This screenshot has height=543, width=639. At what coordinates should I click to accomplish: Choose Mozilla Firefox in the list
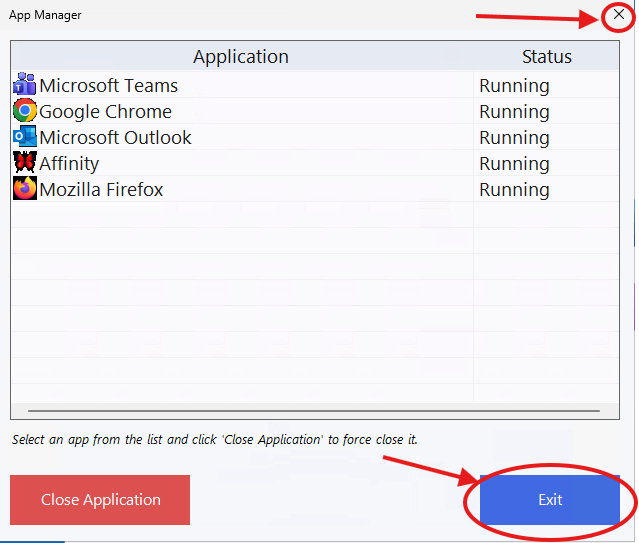tap(101, 190)
